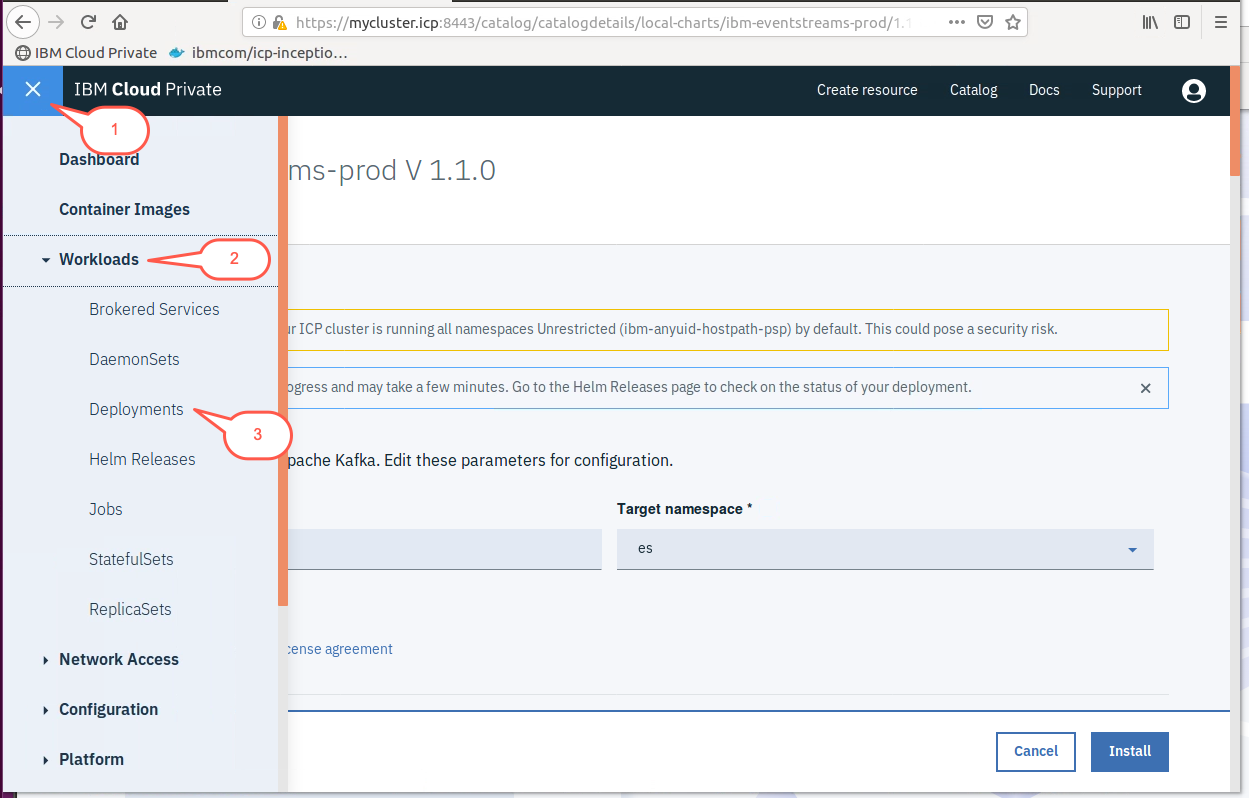This screenshot has height=798, width=1249.
Task: Open DaemonSets page
Action: click(x=134, y=359)
